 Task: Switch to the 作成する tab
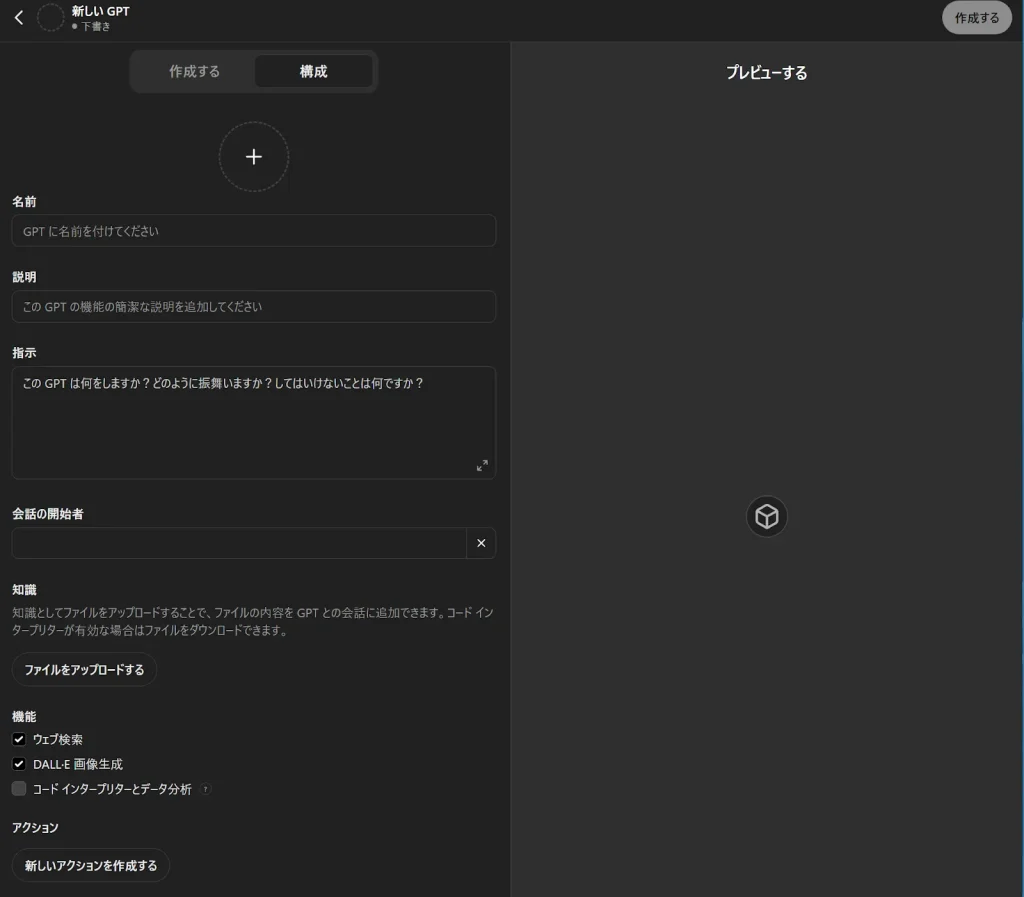tap(194, 72)
